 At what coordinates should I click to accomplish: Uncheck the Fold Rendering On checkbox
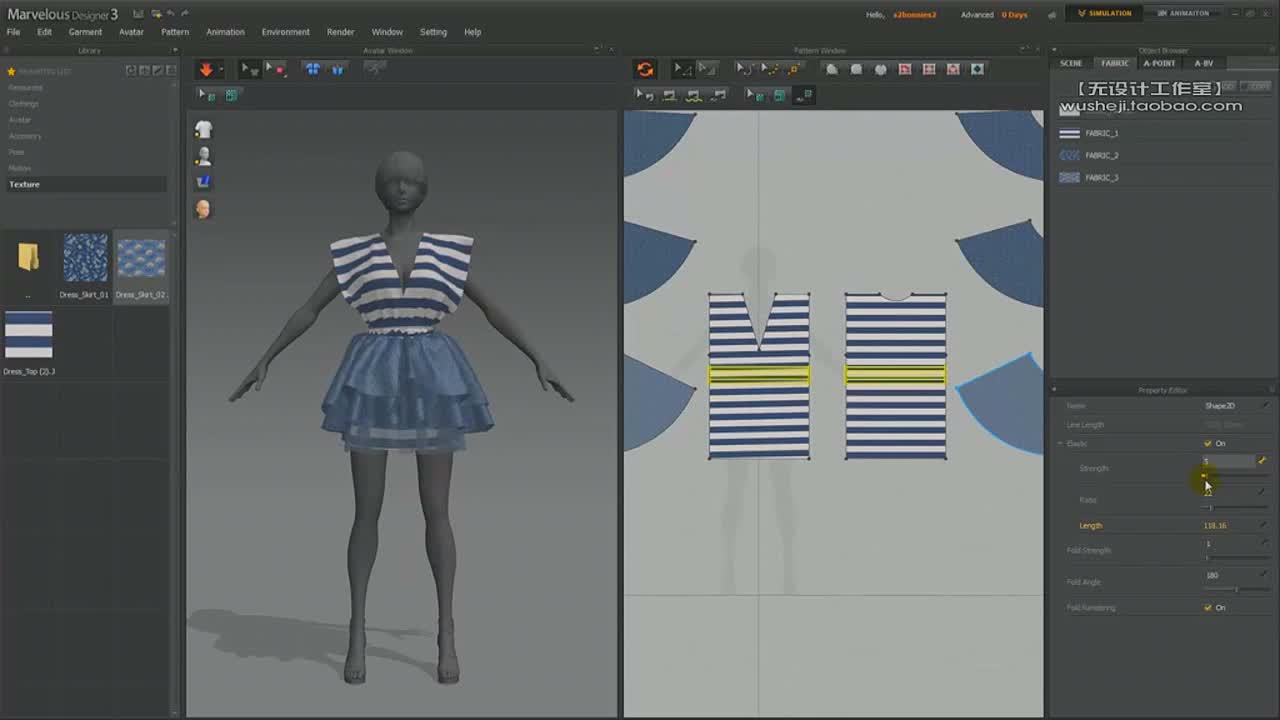(x=1207, y=607)
